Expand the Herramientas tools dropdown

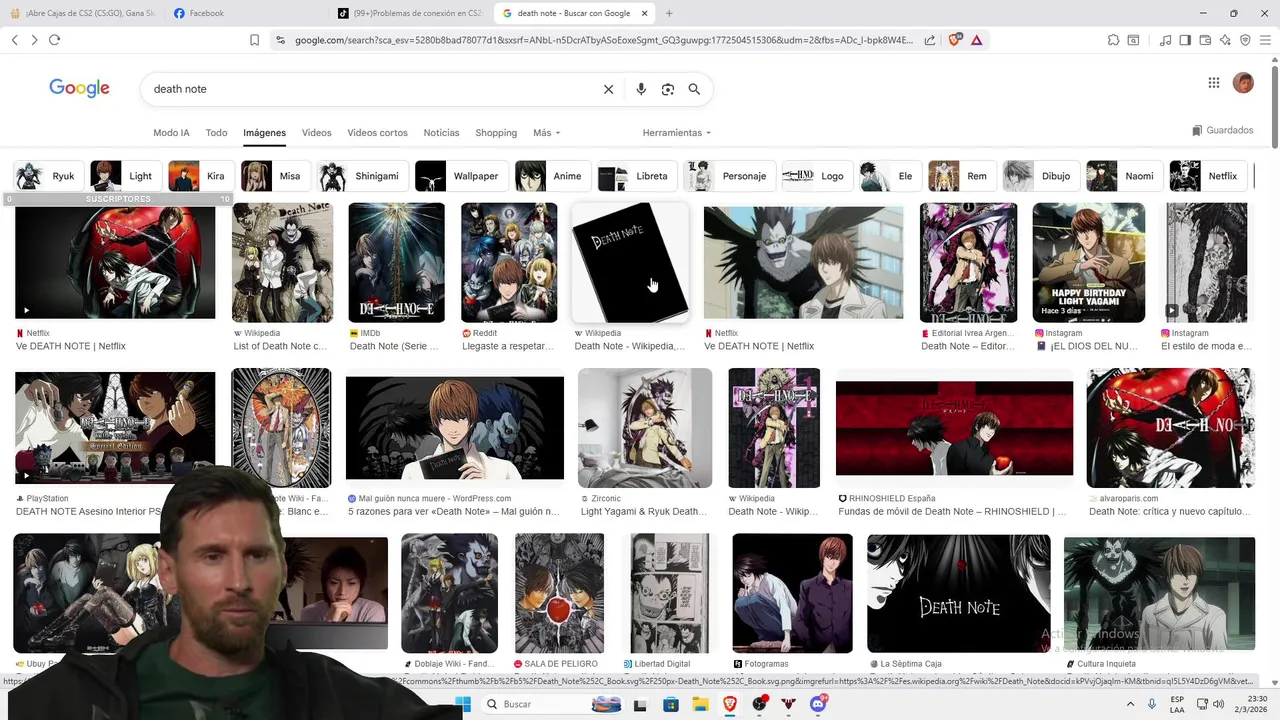677,132
